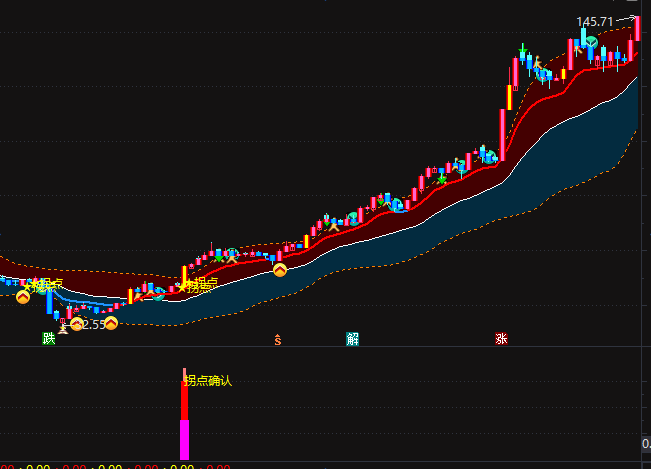Click the orange up-chevron circle above the S marker
Screen dimensions: 651x469
[x=280, y=270]
